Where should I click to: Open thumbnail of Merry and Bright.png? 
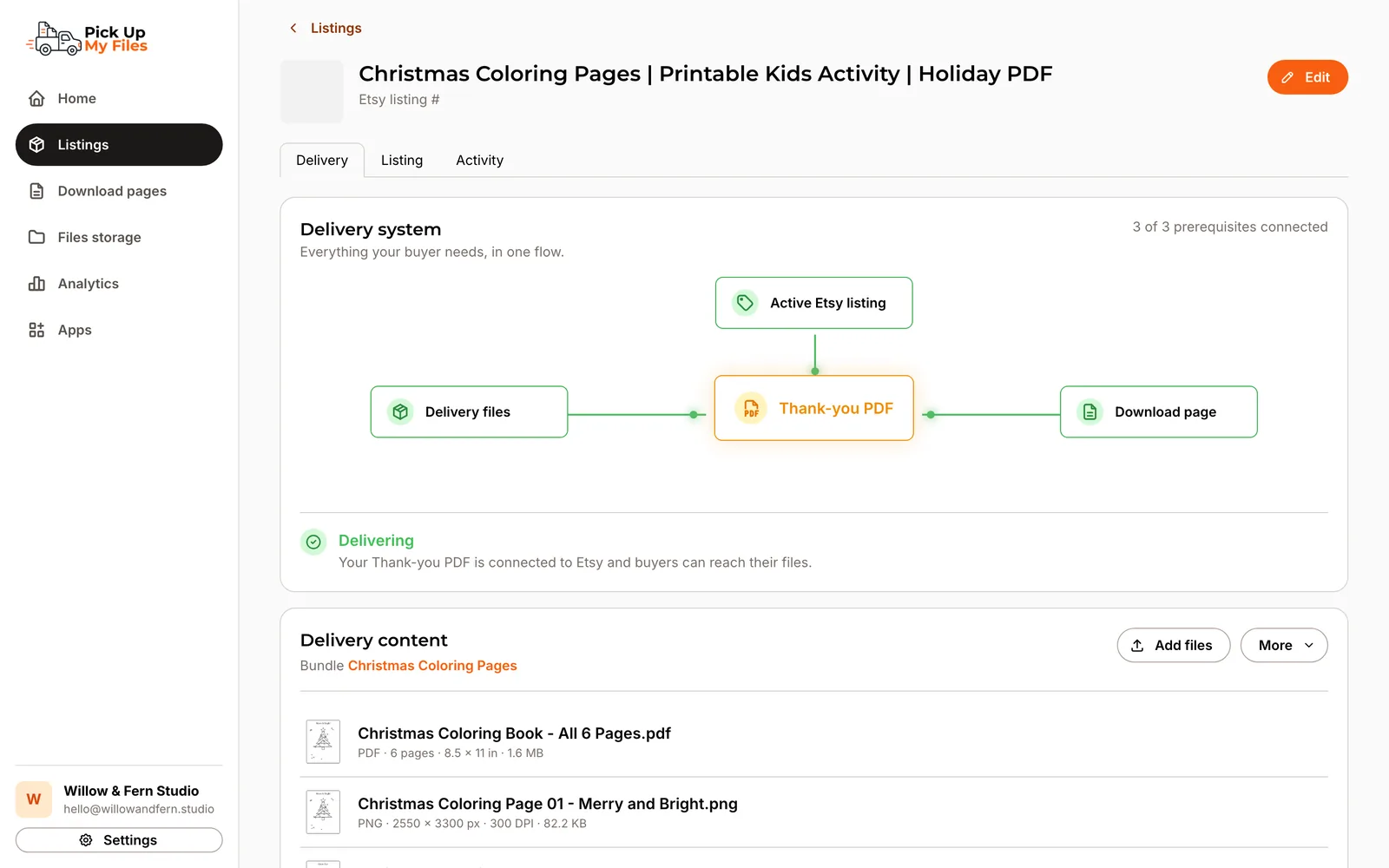point(323,812)
